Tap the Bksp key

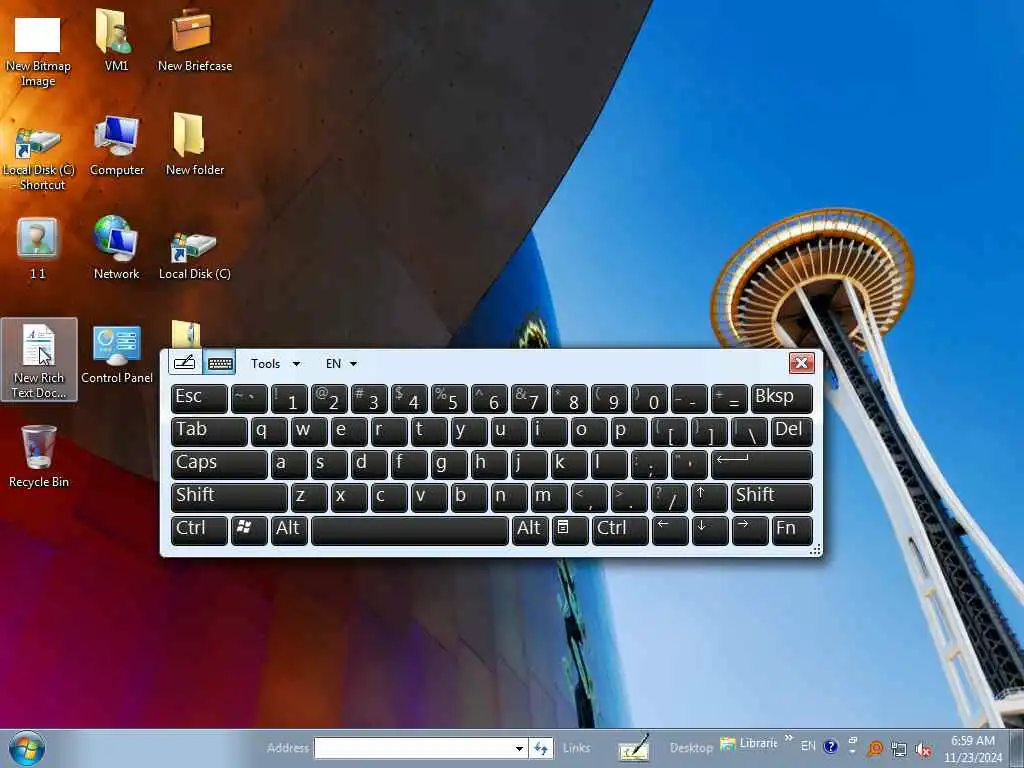782,398
